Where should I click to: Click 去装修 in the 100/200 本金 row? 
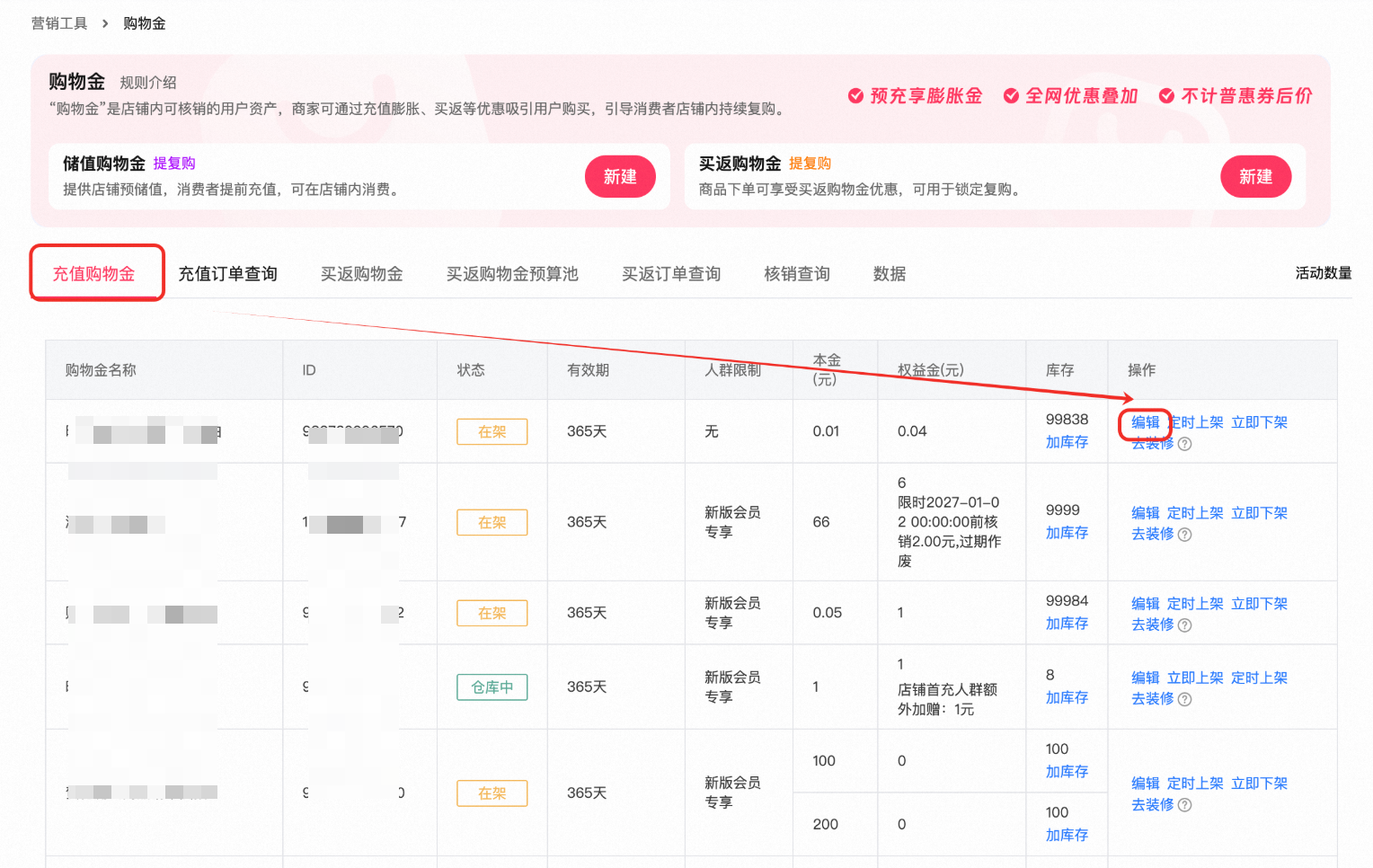coord(1153,804)
